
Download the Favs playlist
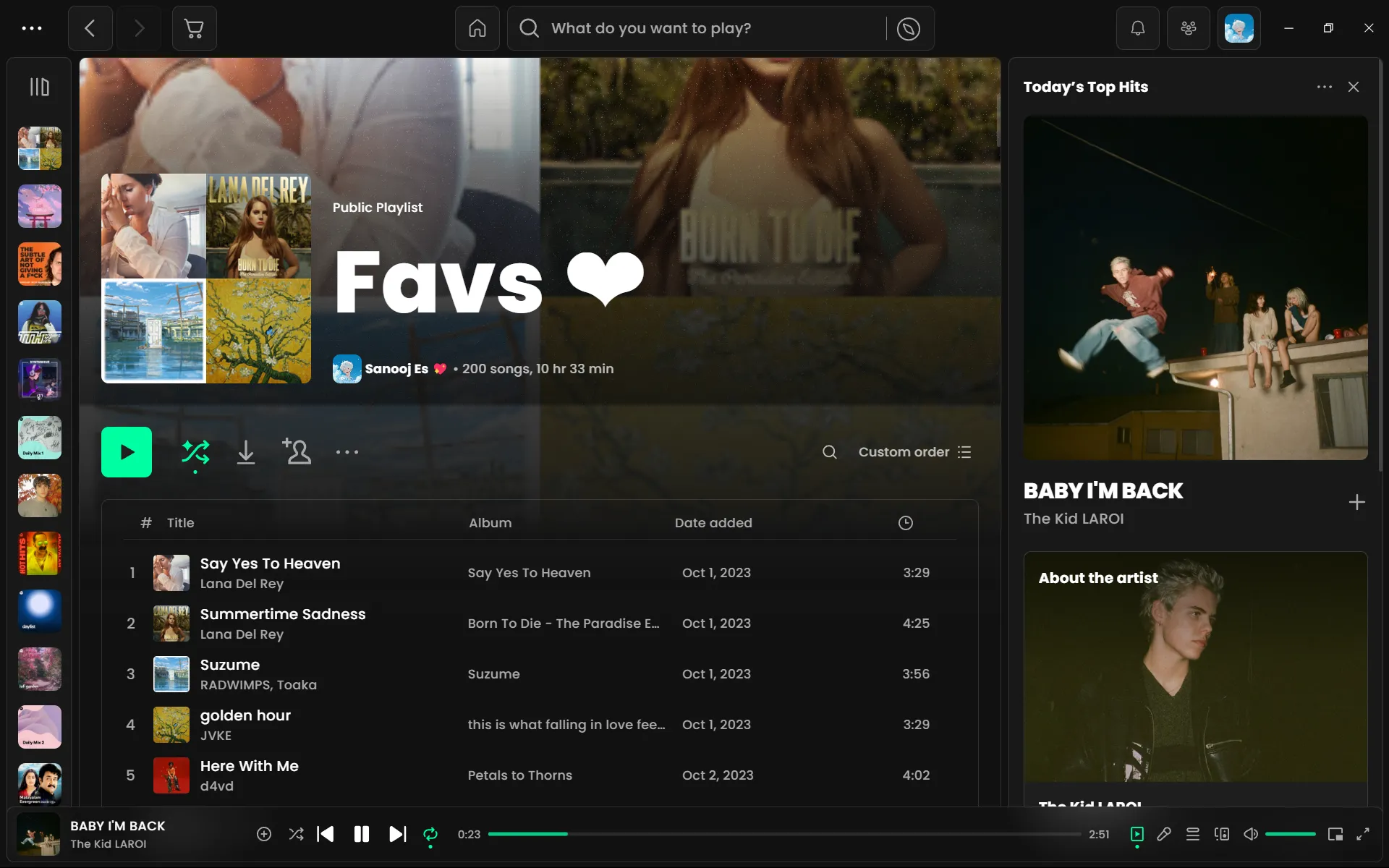pos(246,452)
